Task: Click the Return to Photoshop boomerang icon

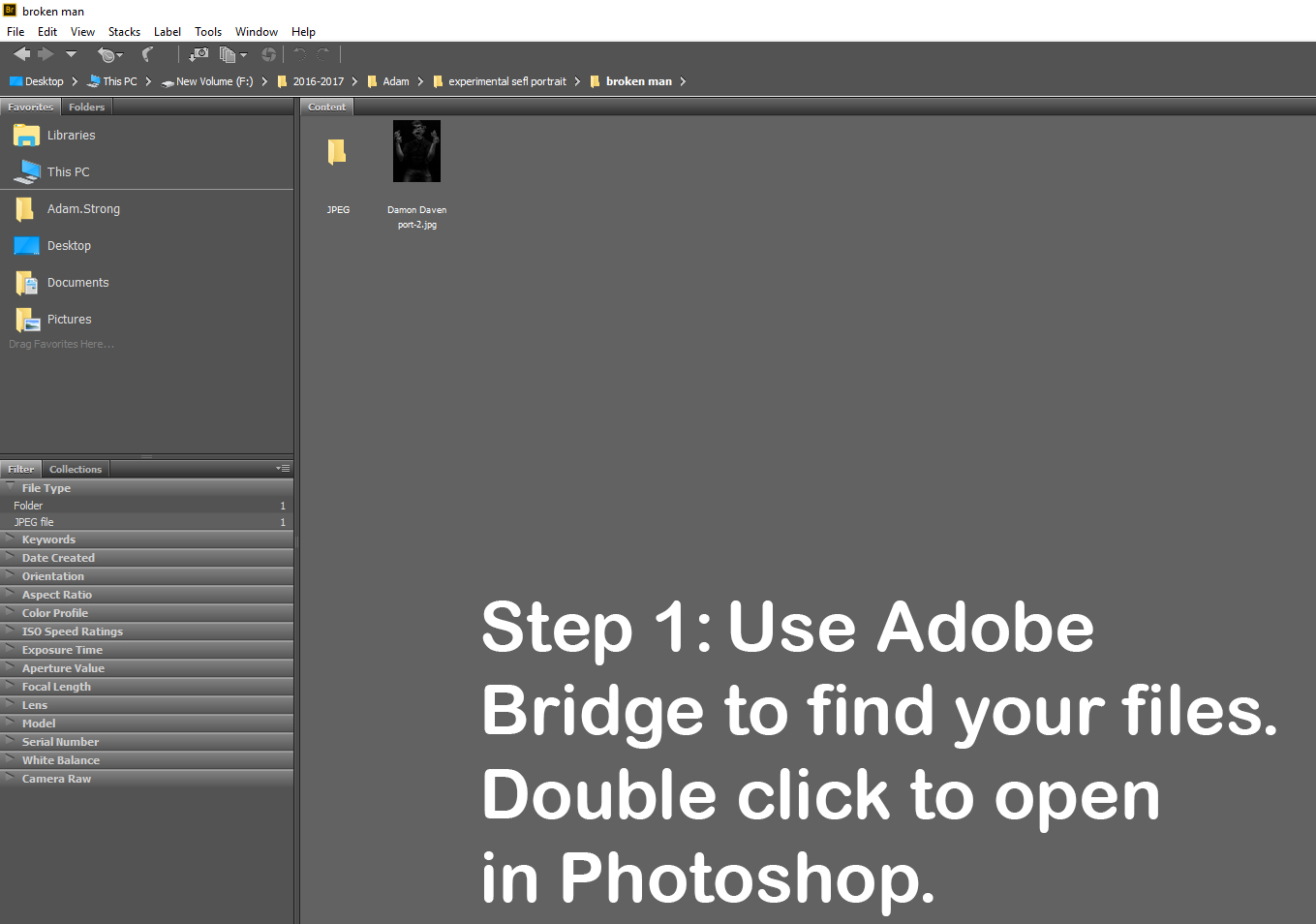Action: pyautogui.click(x=148, y=54)
